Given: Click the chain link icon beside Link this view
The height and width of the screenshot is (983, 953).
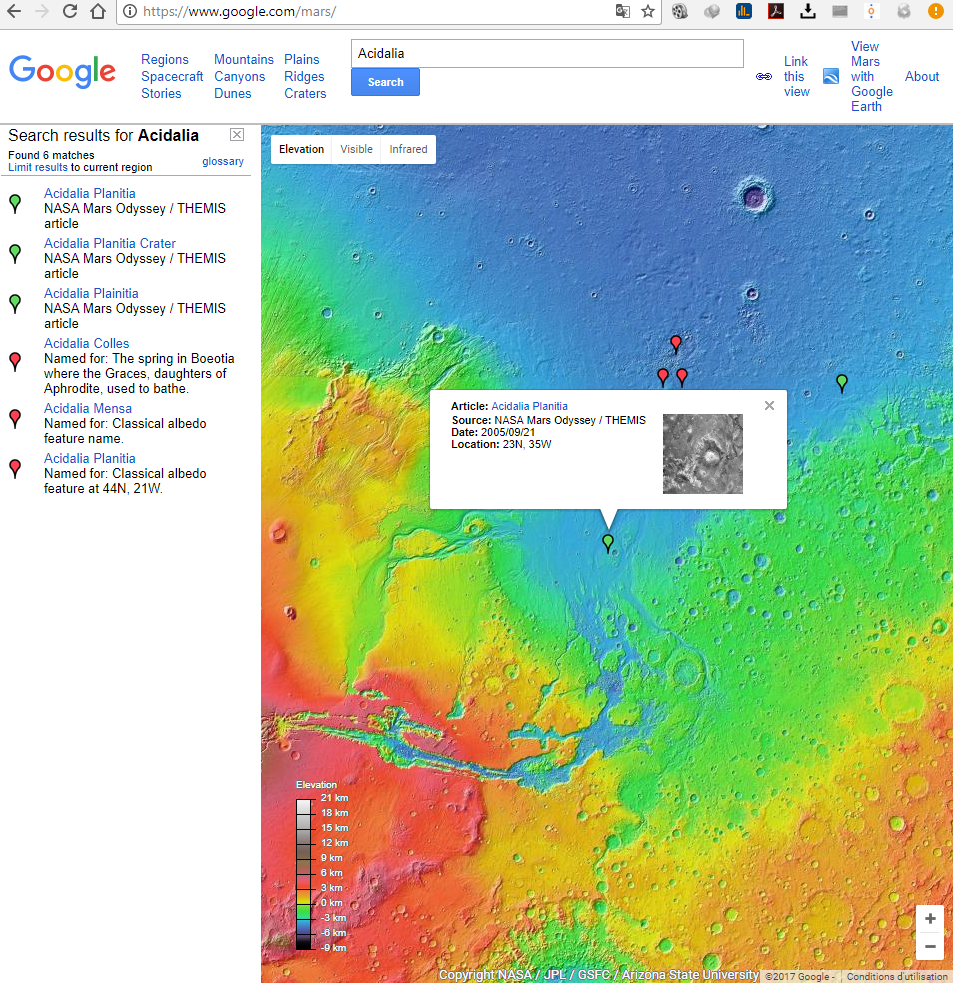Looking at the screenshot, I should [x=764, y=76].
